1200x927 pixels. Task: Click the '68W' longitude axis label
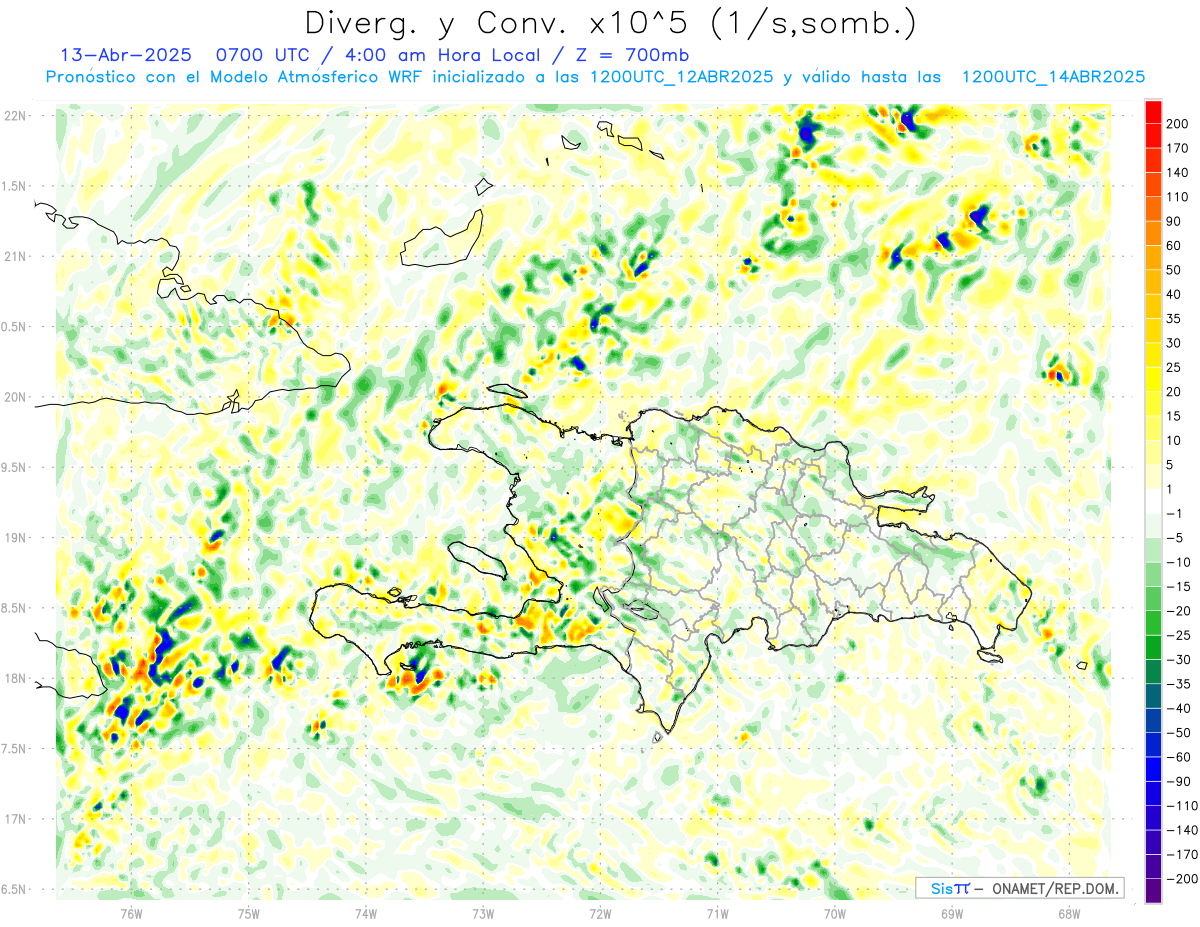pyautogui.click(x=1069, y=913)
